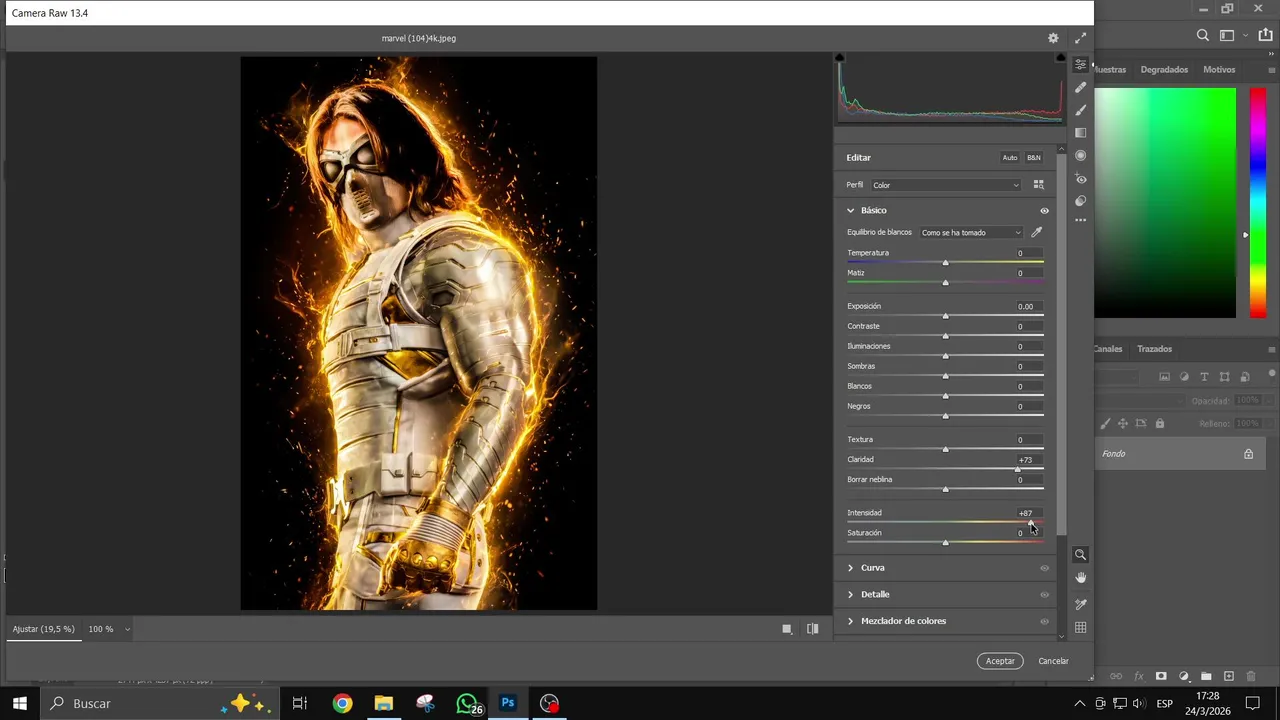This screenshot has height=720, width=1280.
Task: Pick the White Balance eyedropper tool
Action: coord(1037,232)
